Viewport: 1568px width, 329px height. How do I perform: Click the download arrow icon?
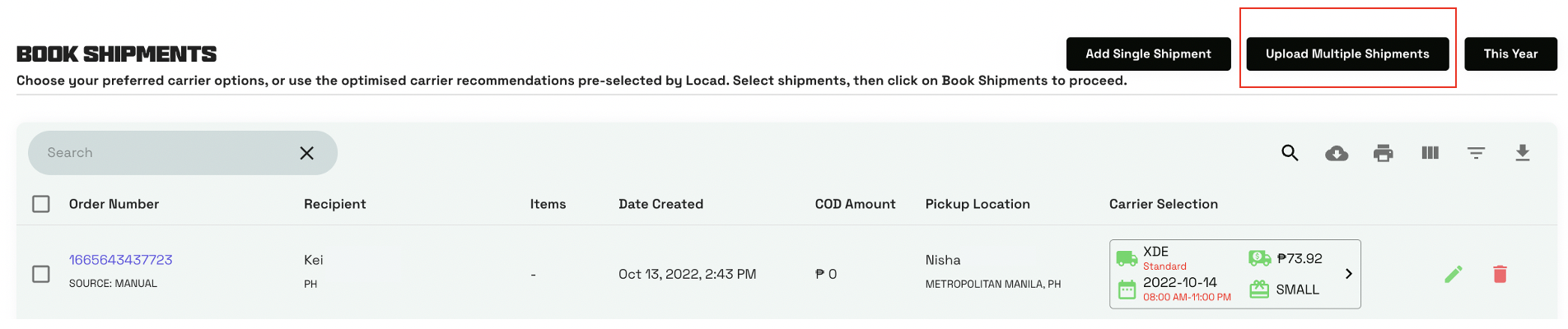[x=1523, y=153]
